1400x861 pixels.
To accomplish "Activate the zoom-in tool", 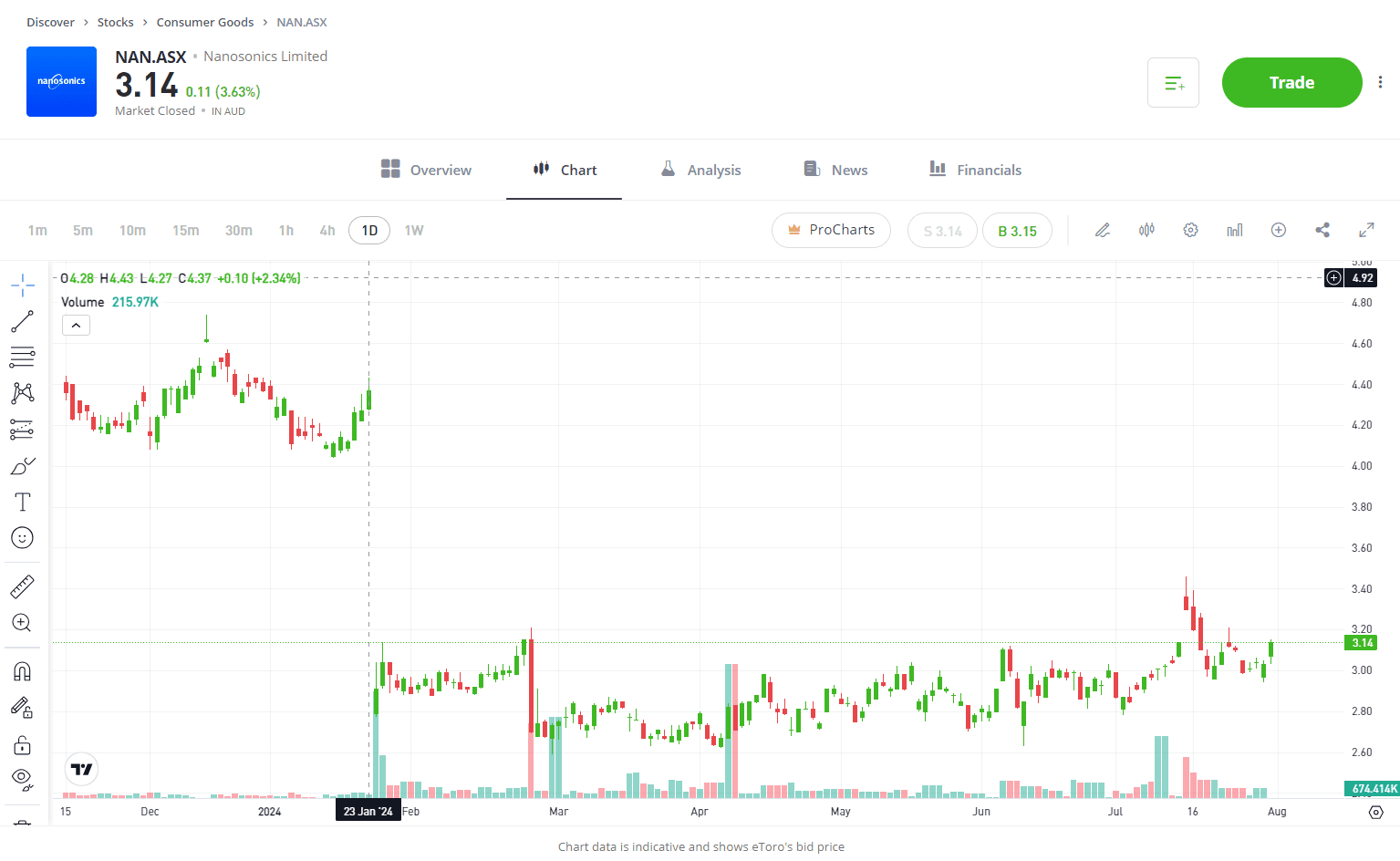I will [x=23, y=623].
